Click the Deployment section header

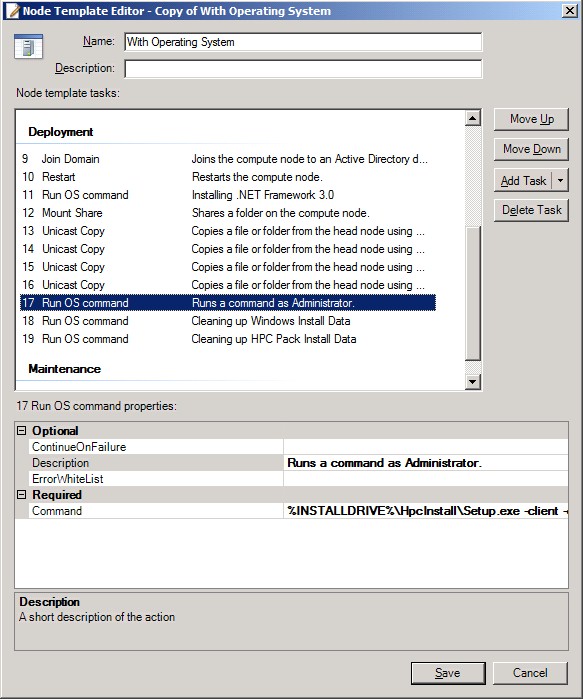61,132
